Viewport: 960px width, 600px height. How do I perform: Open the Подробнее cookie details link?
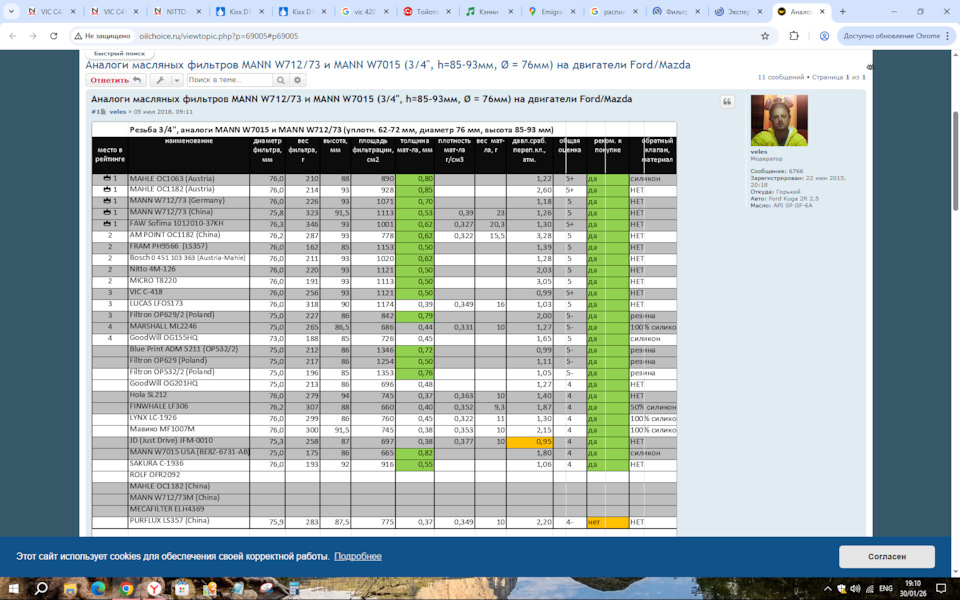[358, 557]
